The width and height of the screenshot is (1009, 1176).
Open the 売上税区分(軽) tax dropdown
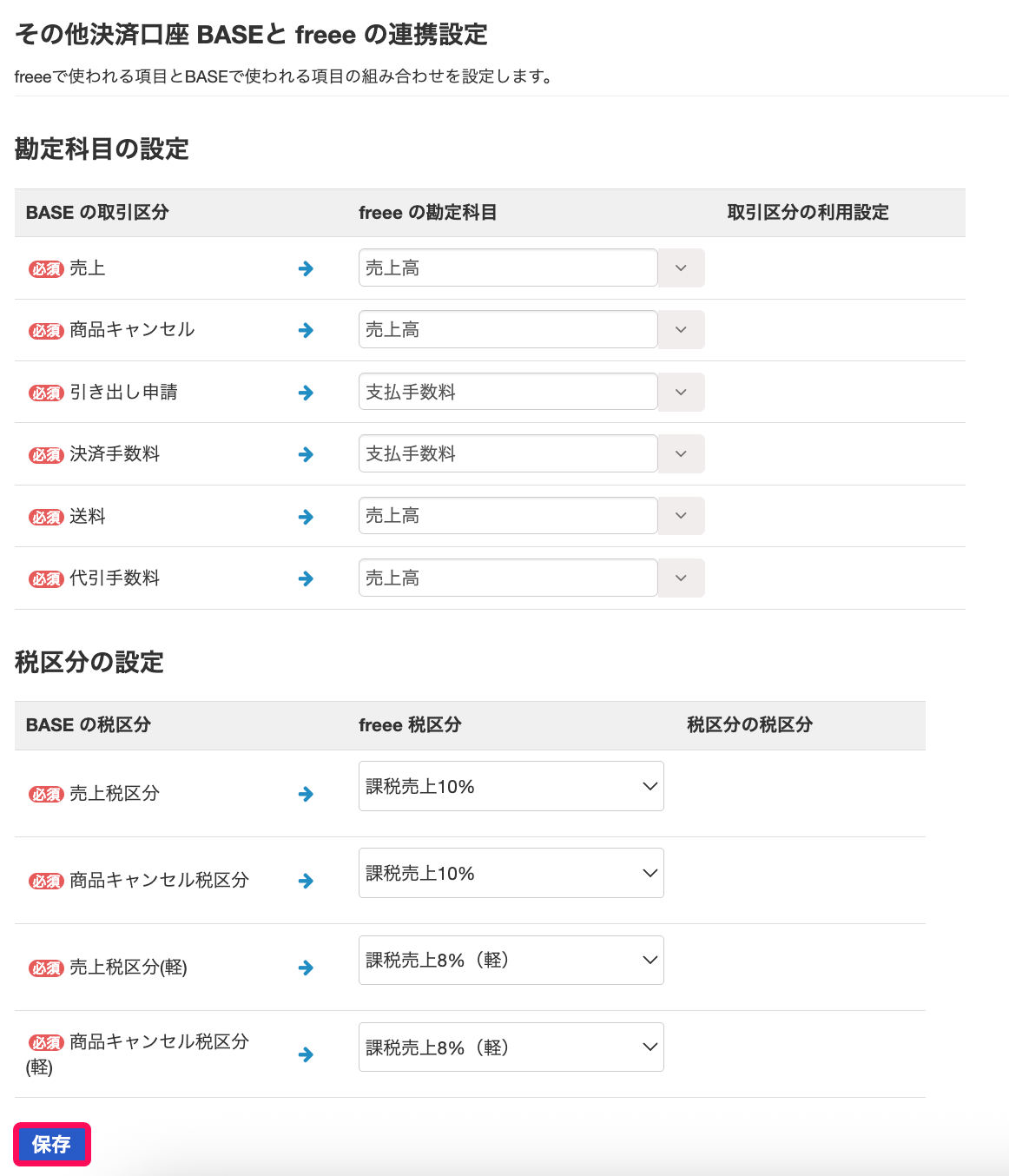click(x=511, y=960)
